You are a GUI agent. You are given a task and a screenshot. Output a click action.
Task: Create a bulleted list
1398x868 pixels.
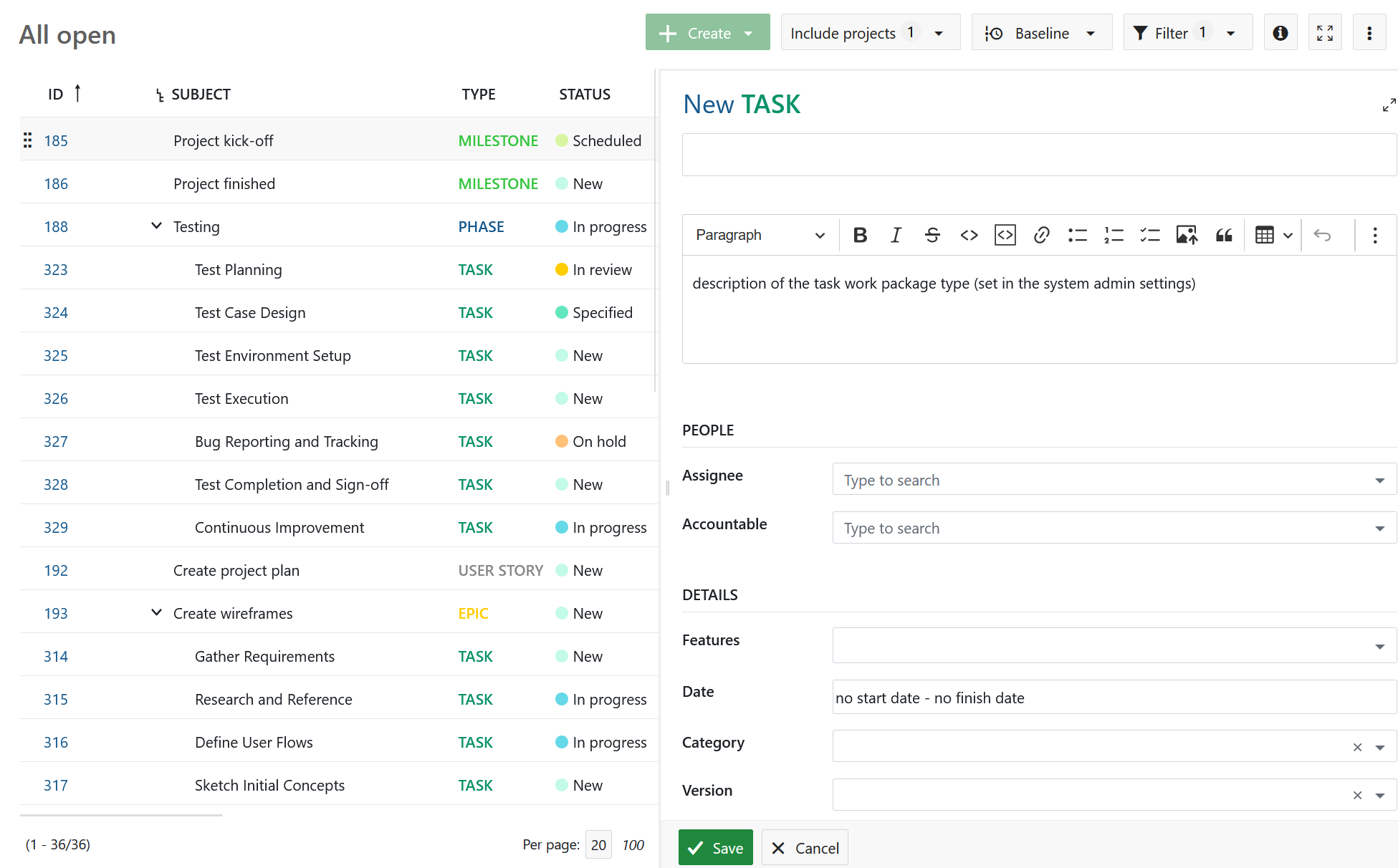pos(1078,235)
